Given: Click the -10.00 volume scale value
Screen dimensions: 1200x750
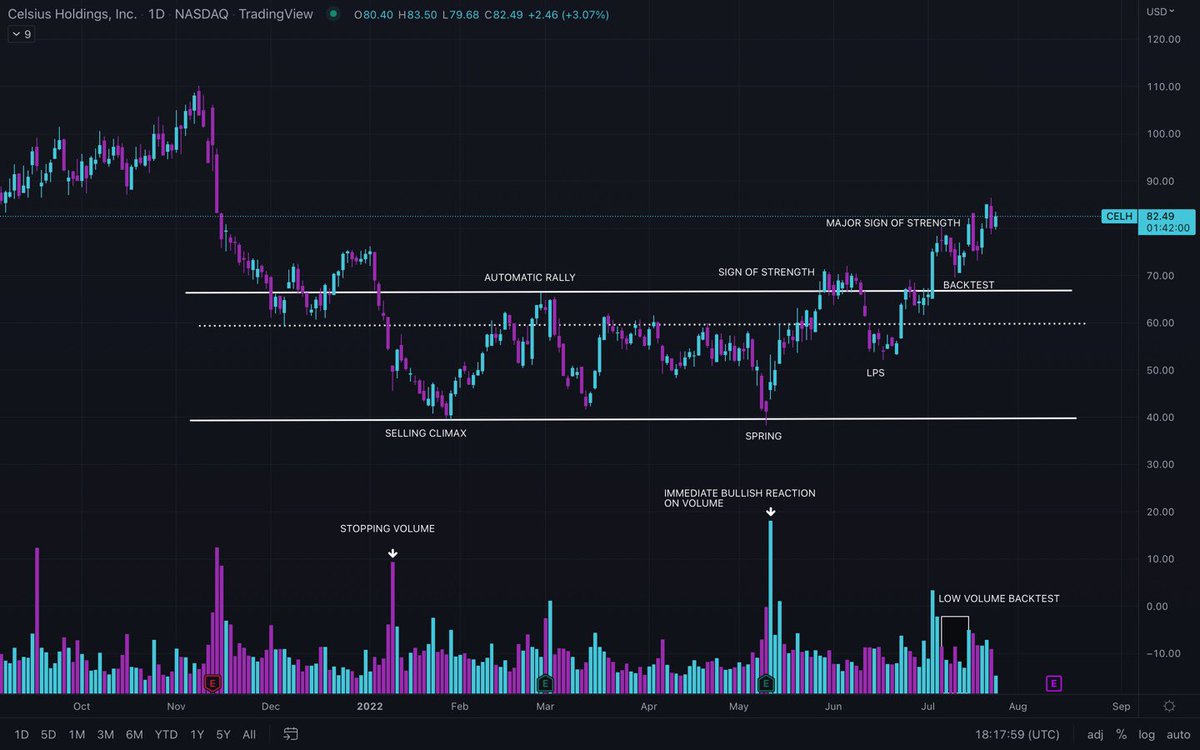Looking at the screenshot, I should (x=1164, y=654).
